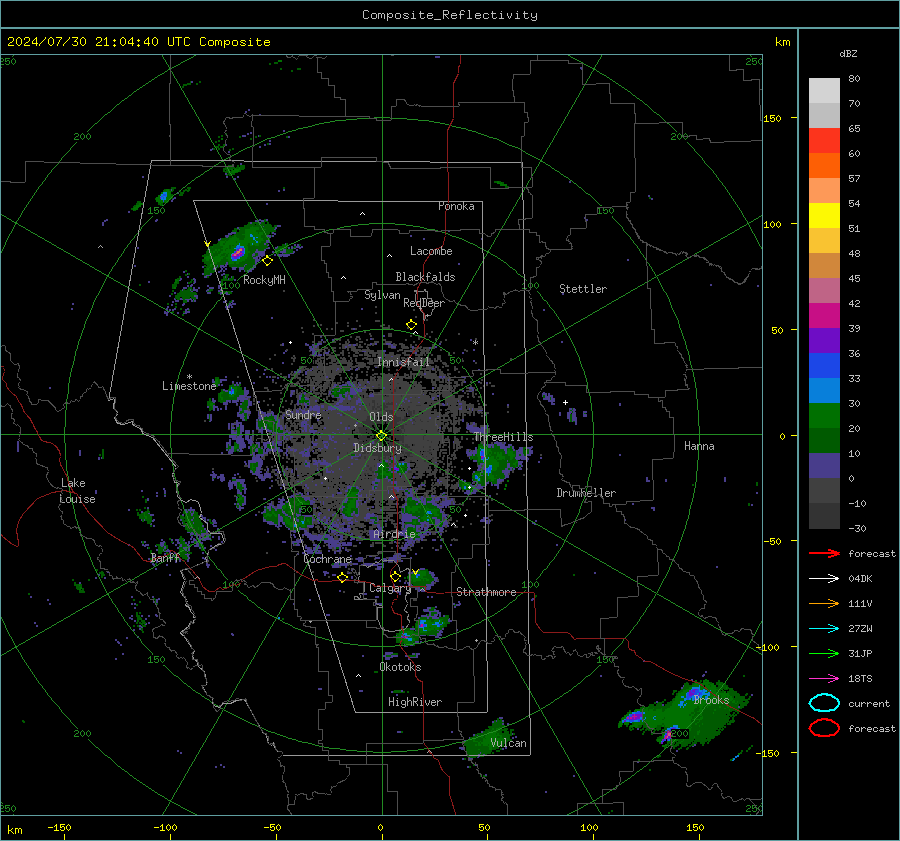
Task: Click the bright green 20-30 dBZ swatch
Action: tap(824, 416)
